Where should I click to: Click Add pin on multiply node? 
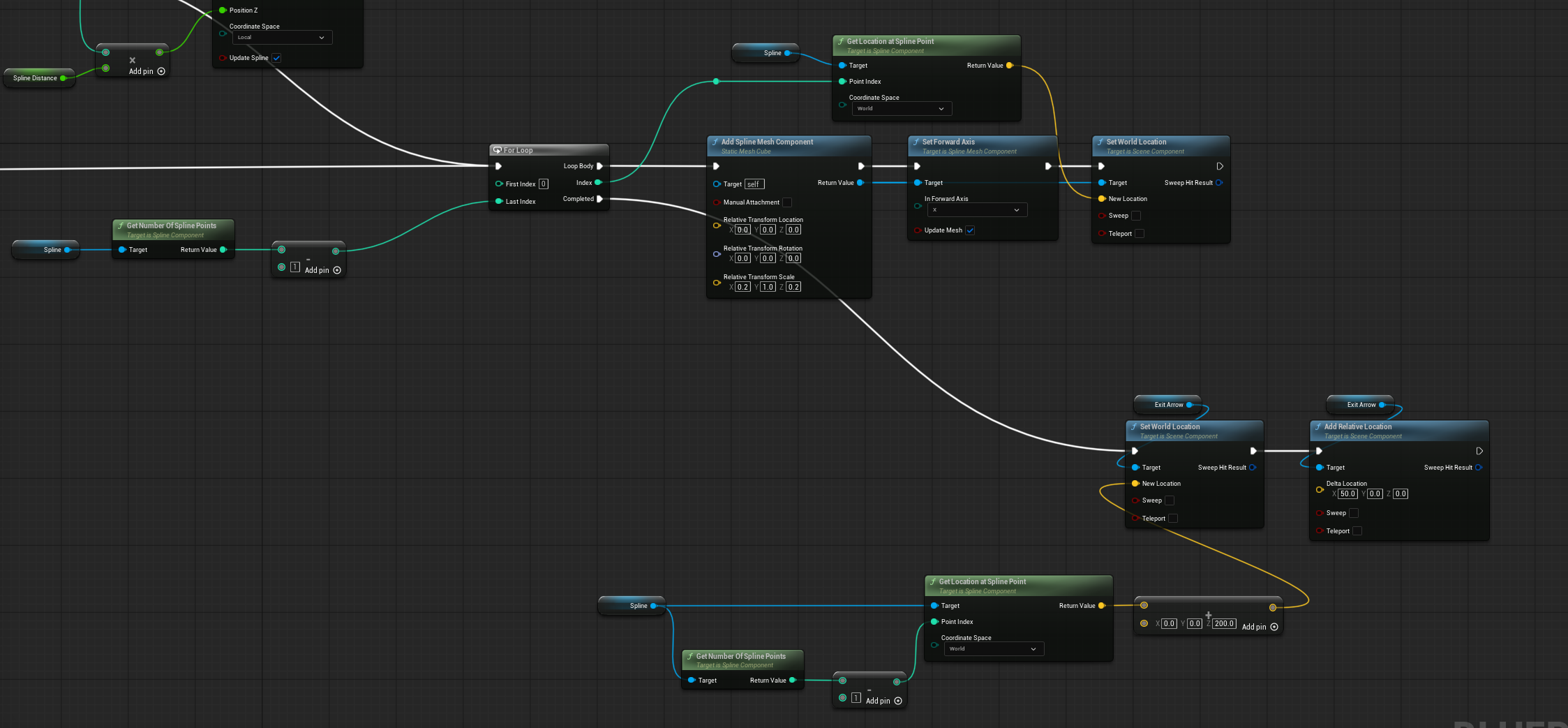(147, 71)
